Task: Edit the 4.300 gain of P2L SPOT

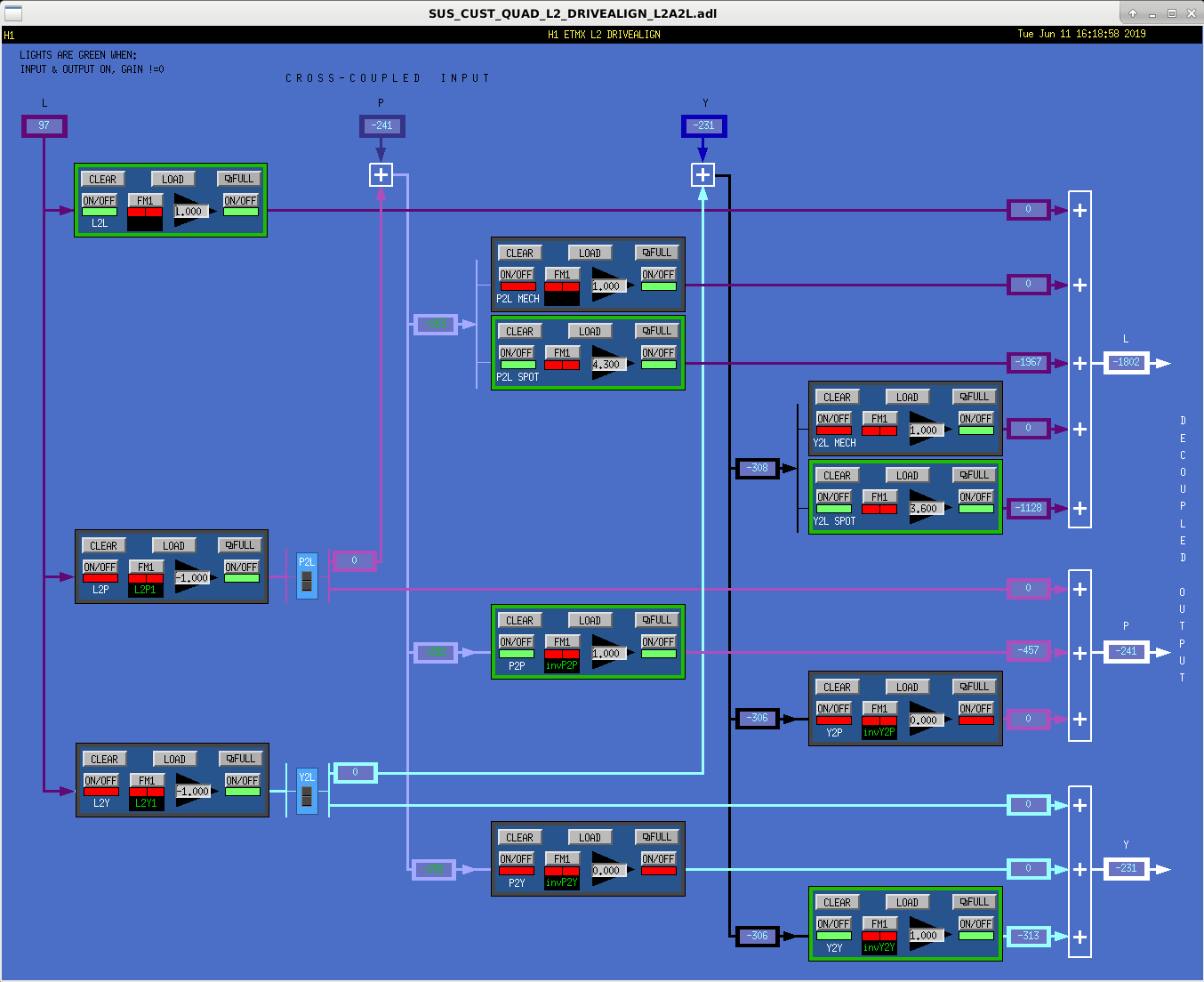Action: pos(607,365)
